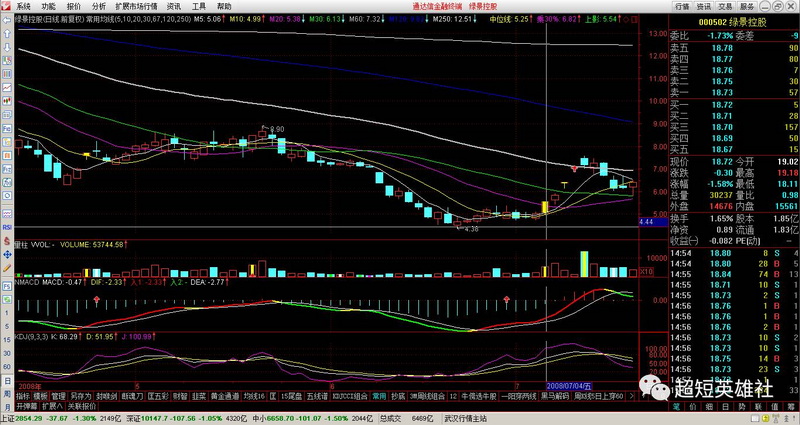Click the X10 volume scale label
The height and width of the screenshot is (425, 800).
647,271
